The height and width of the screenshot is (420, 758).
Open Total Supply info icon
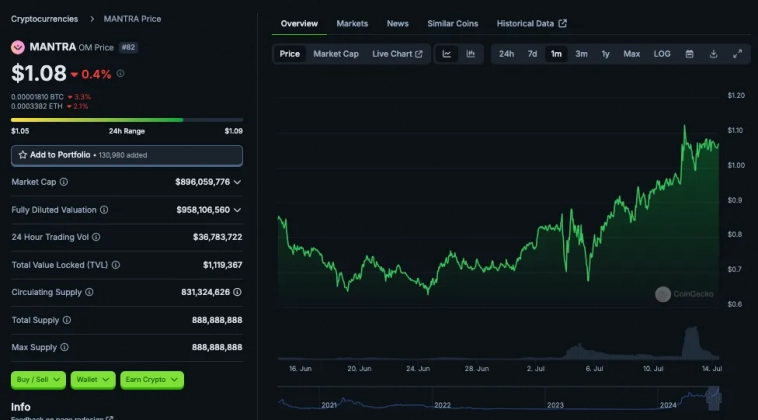(x=67, y=320)
